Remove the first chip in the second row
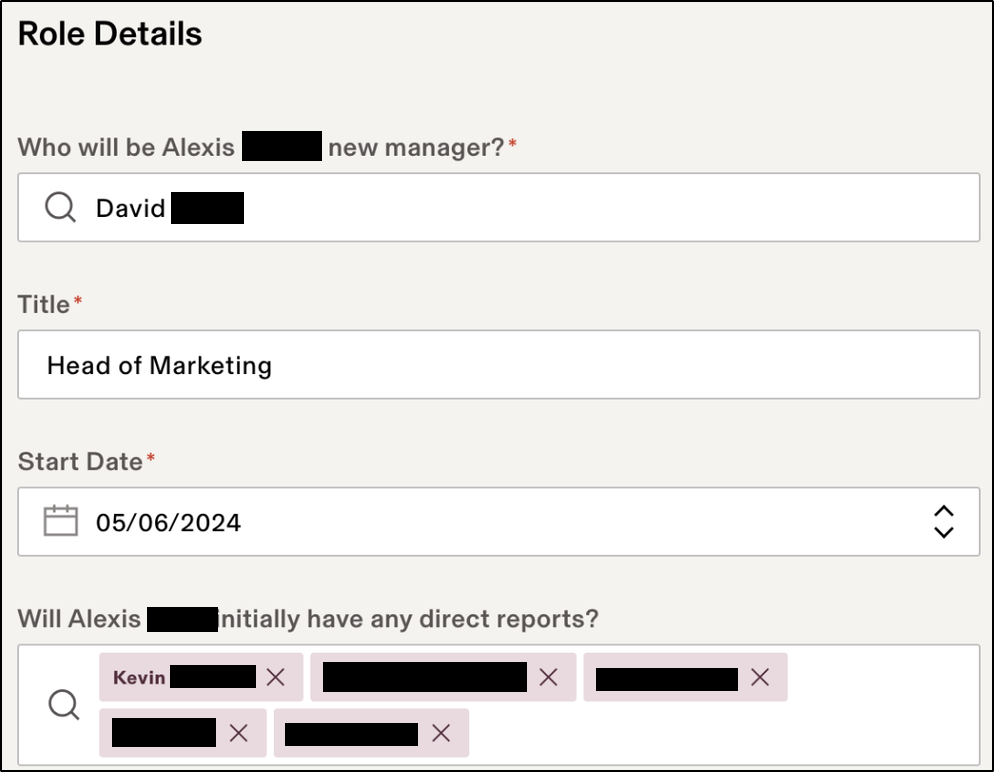 click(238, 733)
